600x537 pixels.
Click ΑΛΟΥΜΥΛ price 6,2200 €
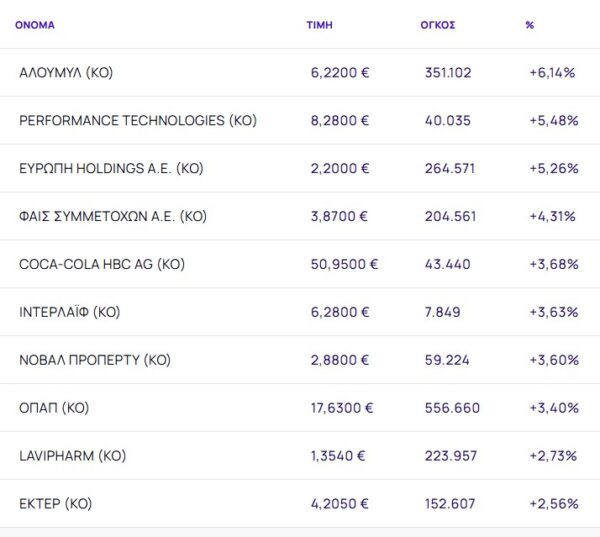click(x=340, y=72)
